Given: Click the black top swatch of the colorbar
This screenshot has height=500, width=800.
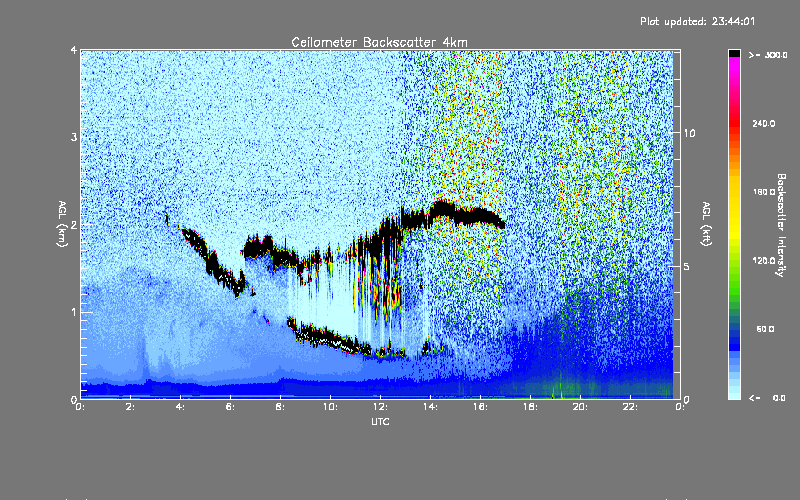Looking at the screenshot, I should tap(734, 53).
